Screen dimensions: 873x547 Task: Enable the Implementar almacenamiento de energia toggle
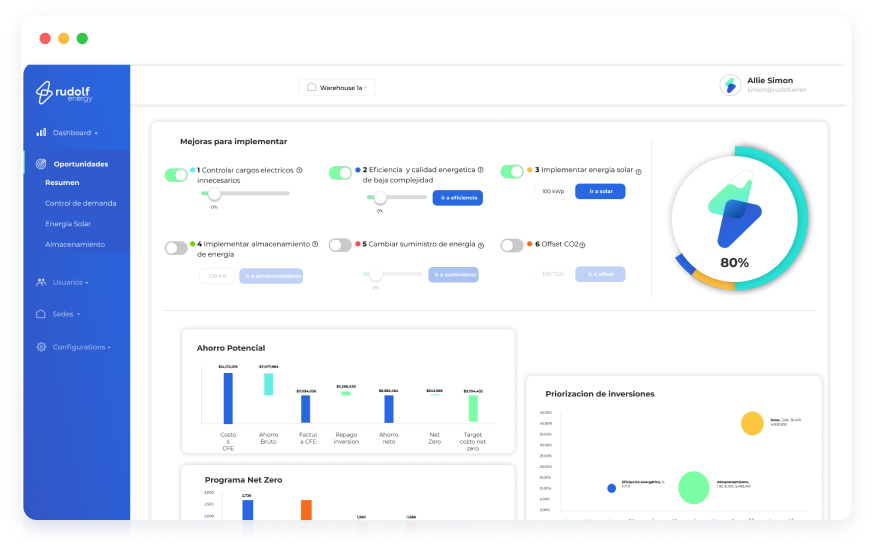point(176,248)
